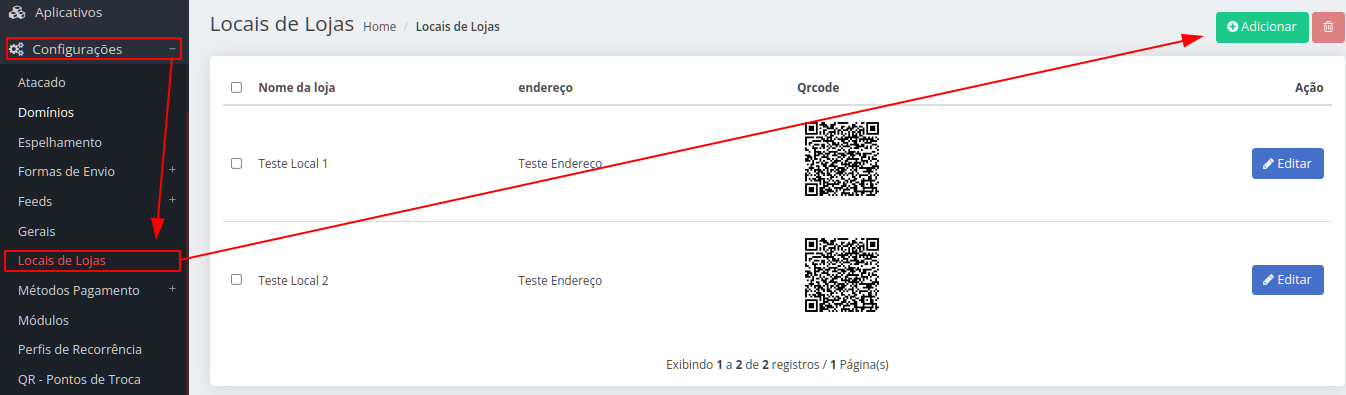Click the green Adicionar button
This screenshot has height=395, width=1346.
pos(1262,27)
